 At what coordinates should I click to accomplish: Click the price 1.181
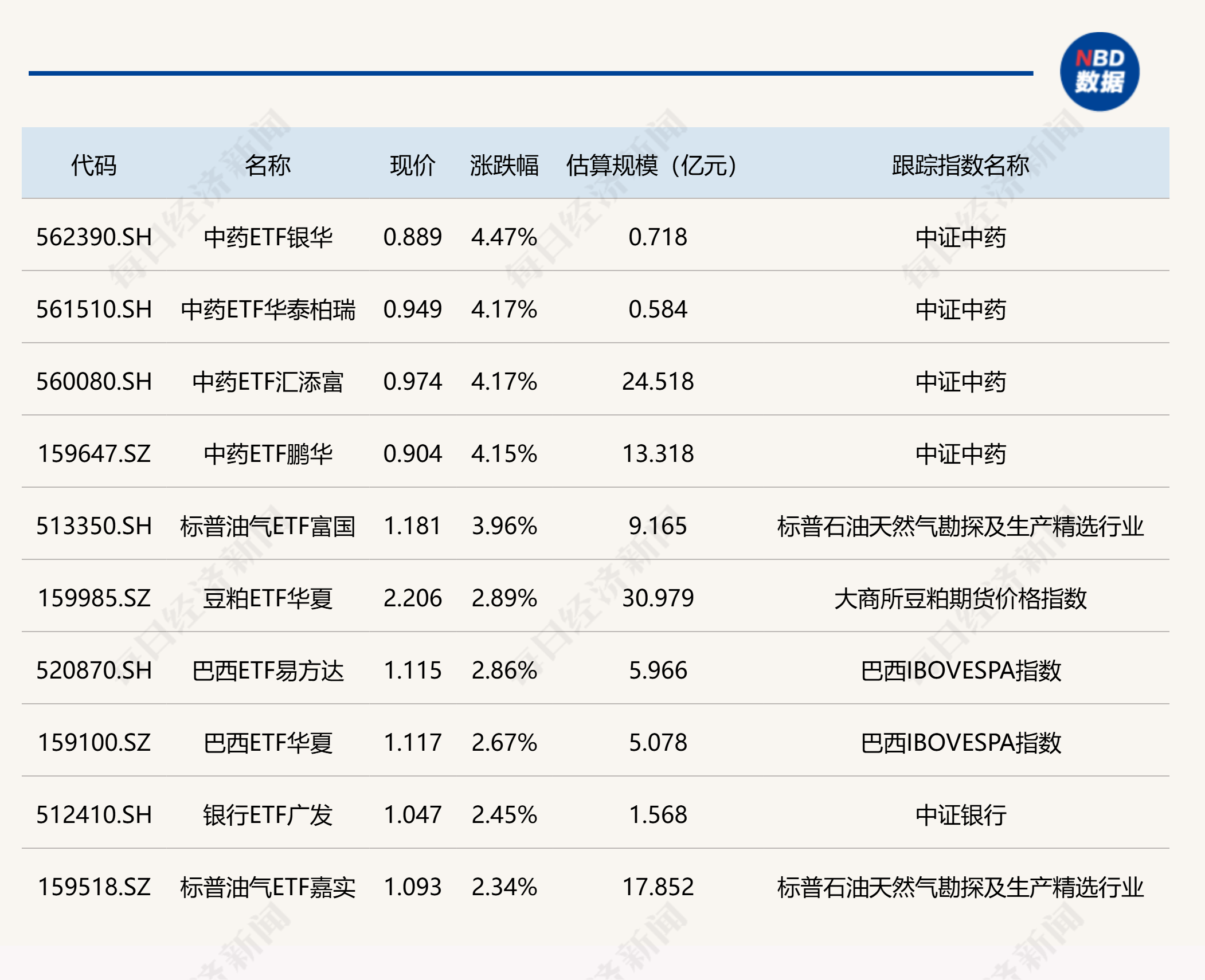(413, 526)
